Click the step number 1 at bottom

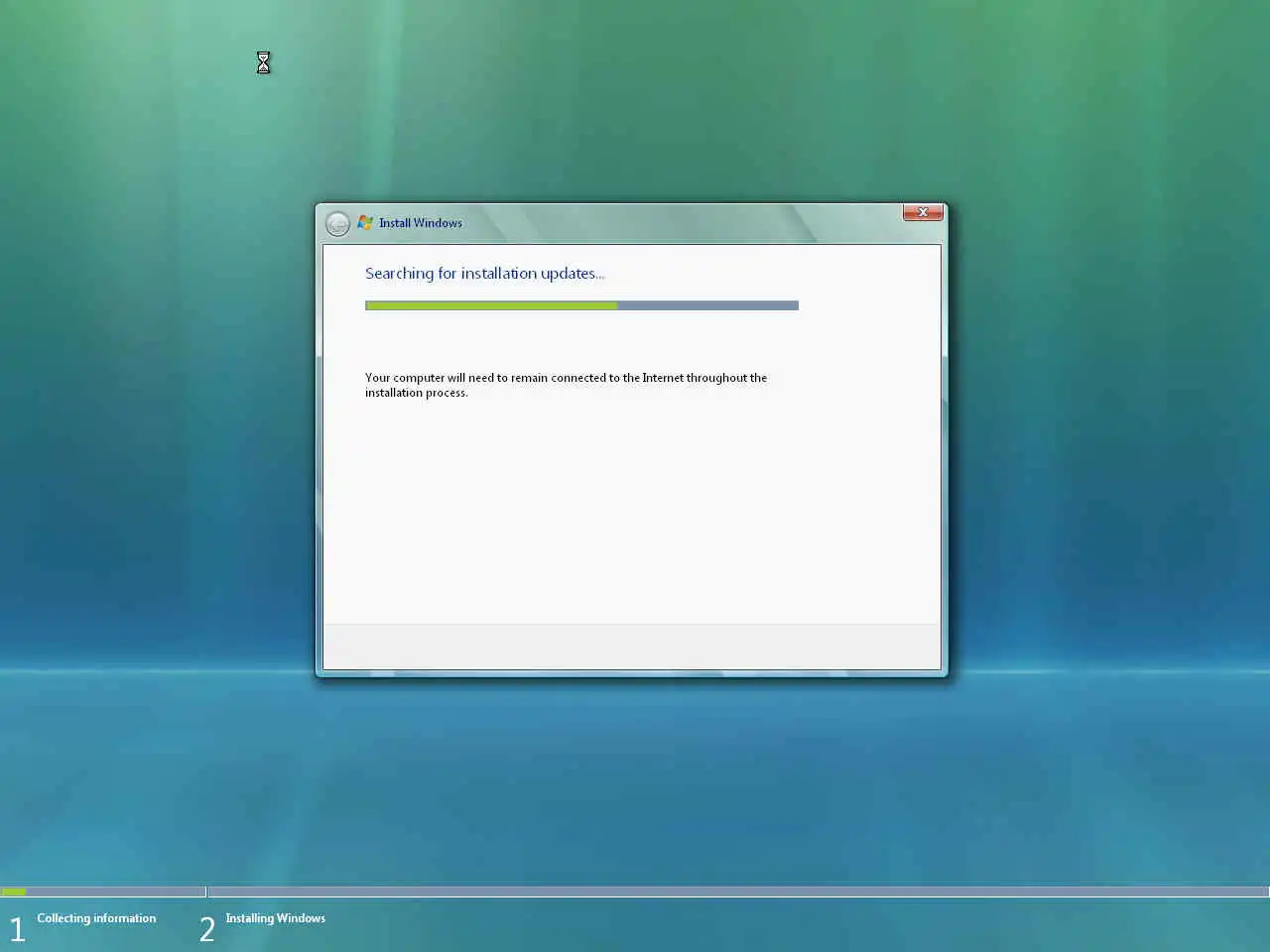point(17,929)
